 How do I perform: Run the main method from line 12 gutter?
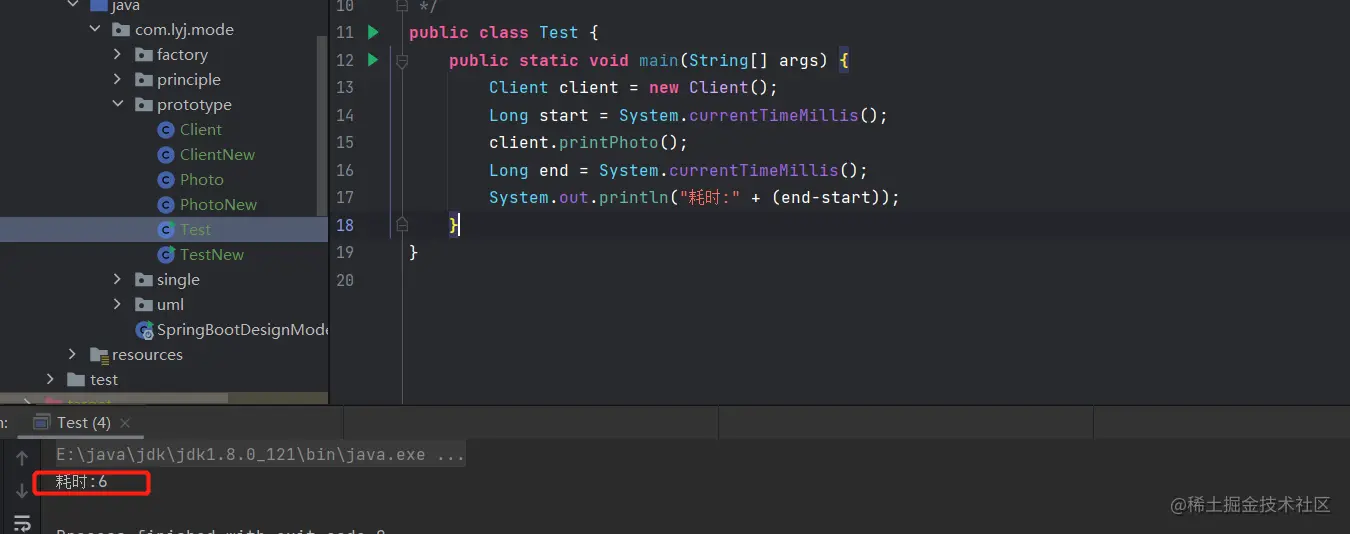[373, 60]
